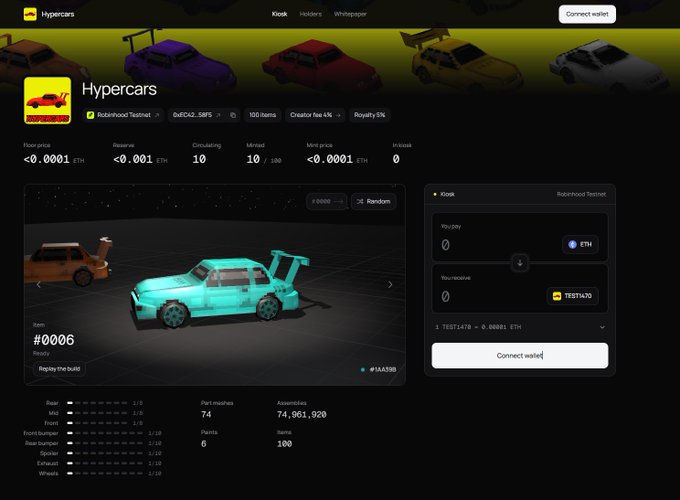The width and height of the screenshot is (680, 500).
Task: Click the Front part variant bar
Action: pyautogui.click(x=97, y=423)
